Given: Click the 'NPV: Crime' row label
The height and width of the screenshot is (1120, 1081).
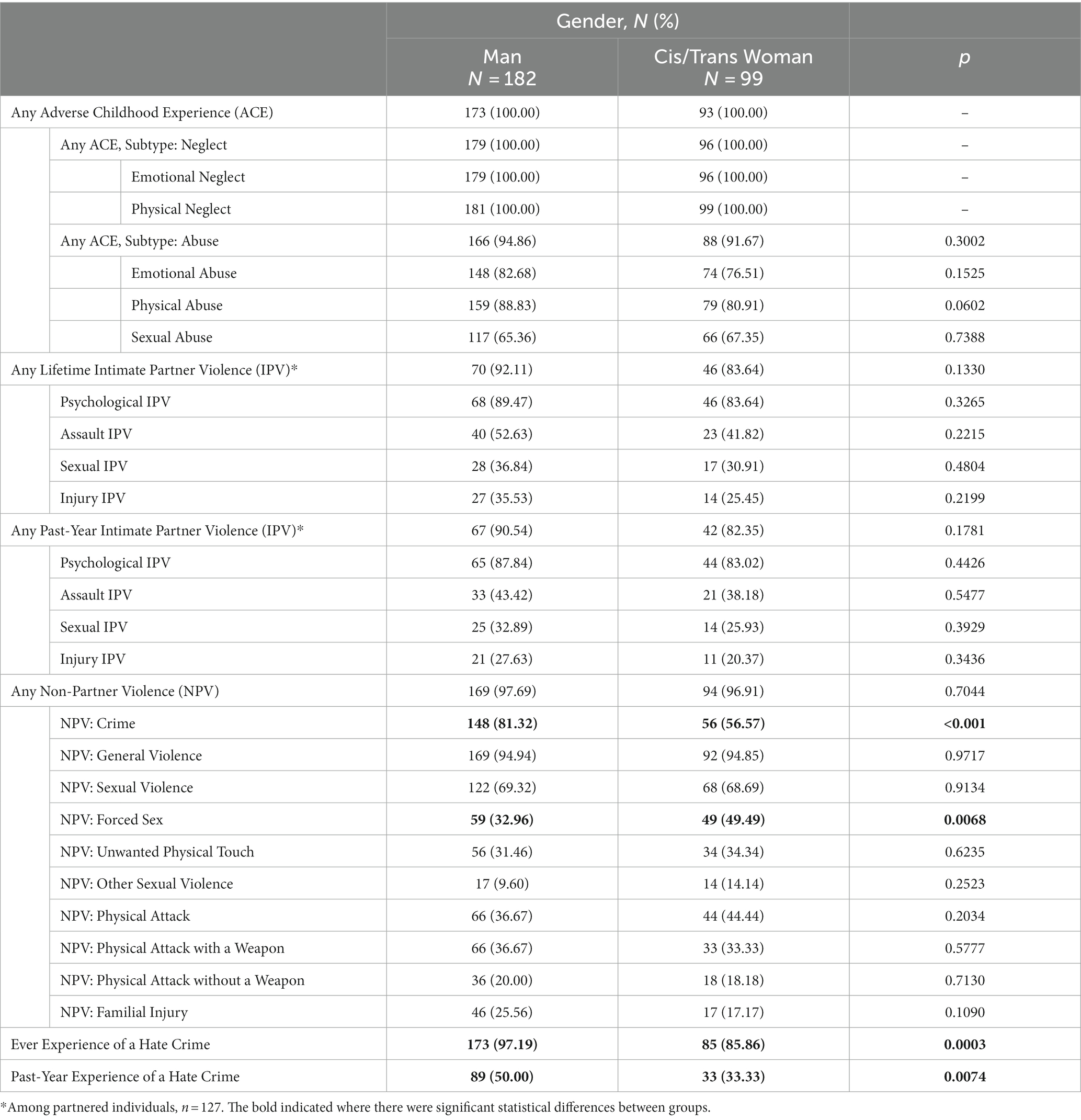Looking at the screenshot, I should pos(98,723).
